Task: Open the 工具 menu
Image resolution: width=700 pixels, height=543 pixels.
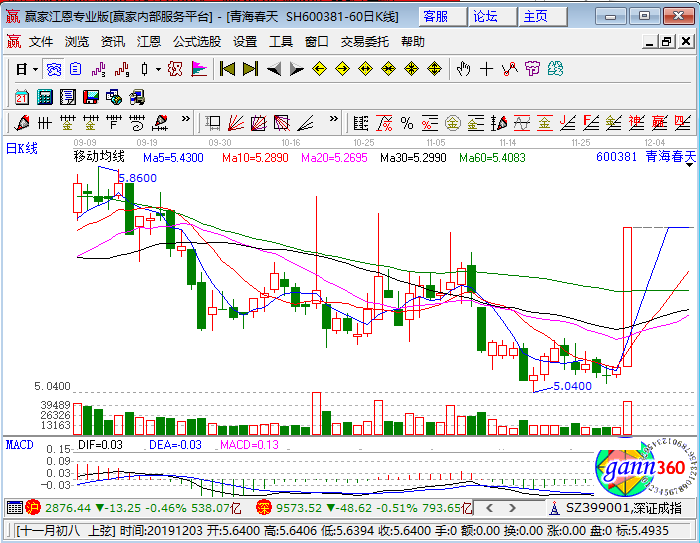Action: (281, 42)
